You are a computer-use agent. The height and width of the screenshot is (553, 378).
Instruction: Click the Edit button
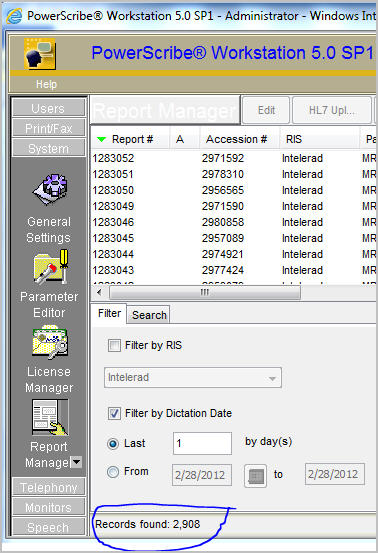tap(266, 110)
